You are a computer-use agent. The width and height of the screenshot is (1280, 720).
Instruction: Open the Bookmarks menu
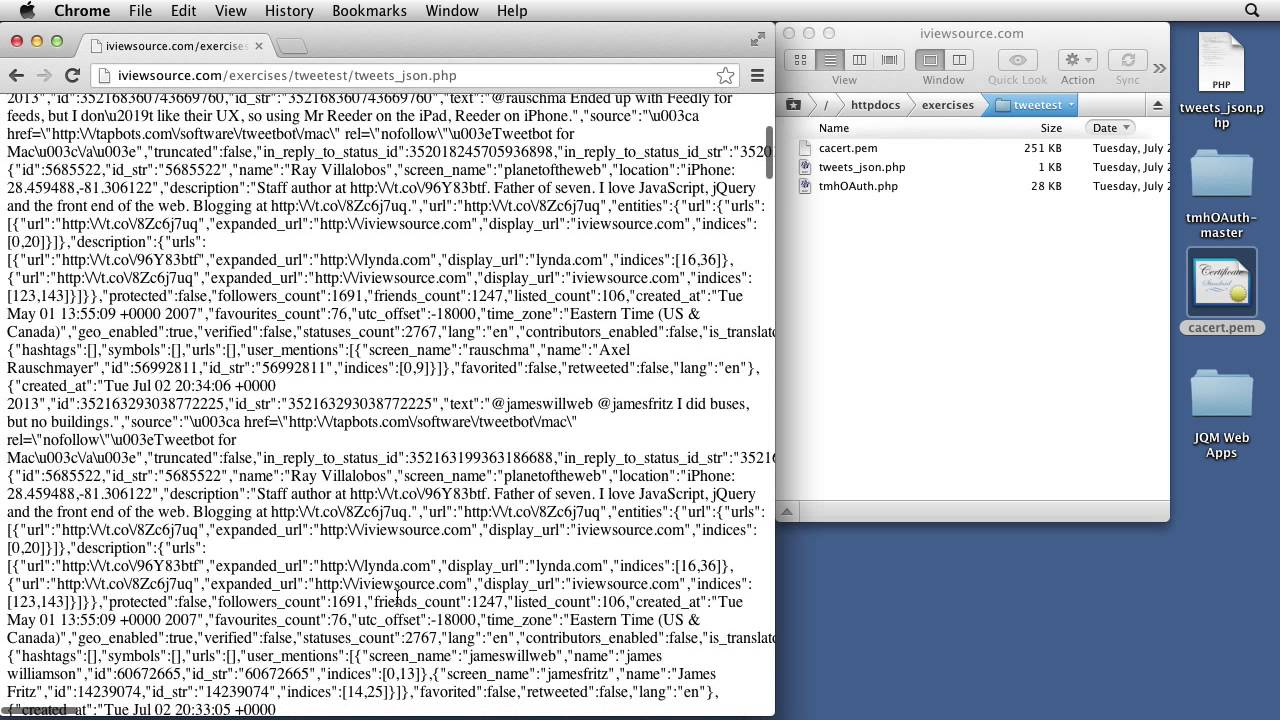coord(369,11)
